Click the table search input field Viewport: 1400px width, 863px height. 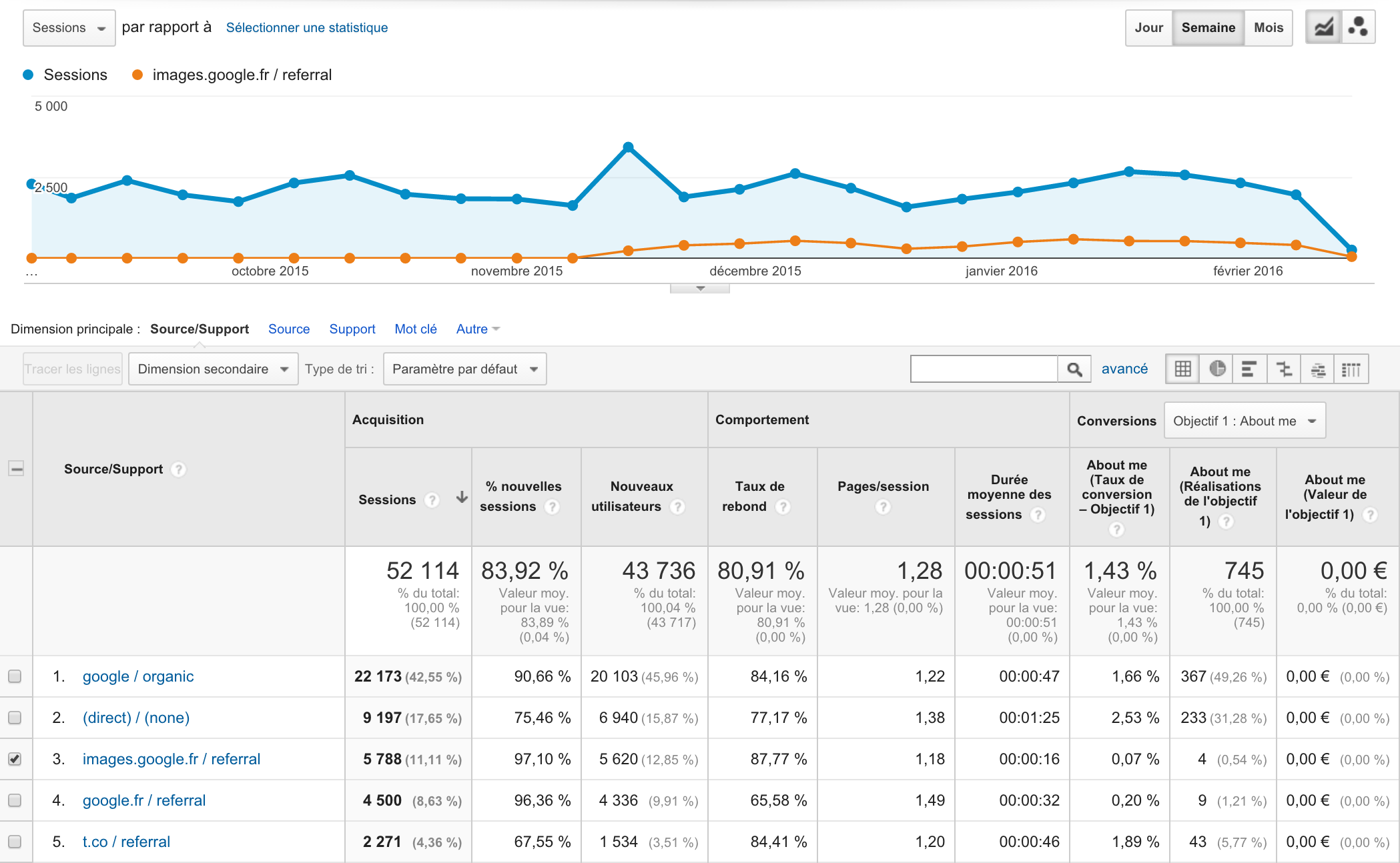pyautogui.click(x=984, y=369)
